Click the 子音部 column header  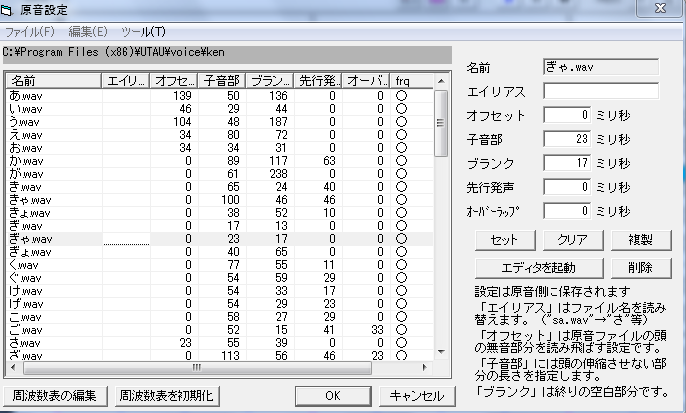[222, 81]
